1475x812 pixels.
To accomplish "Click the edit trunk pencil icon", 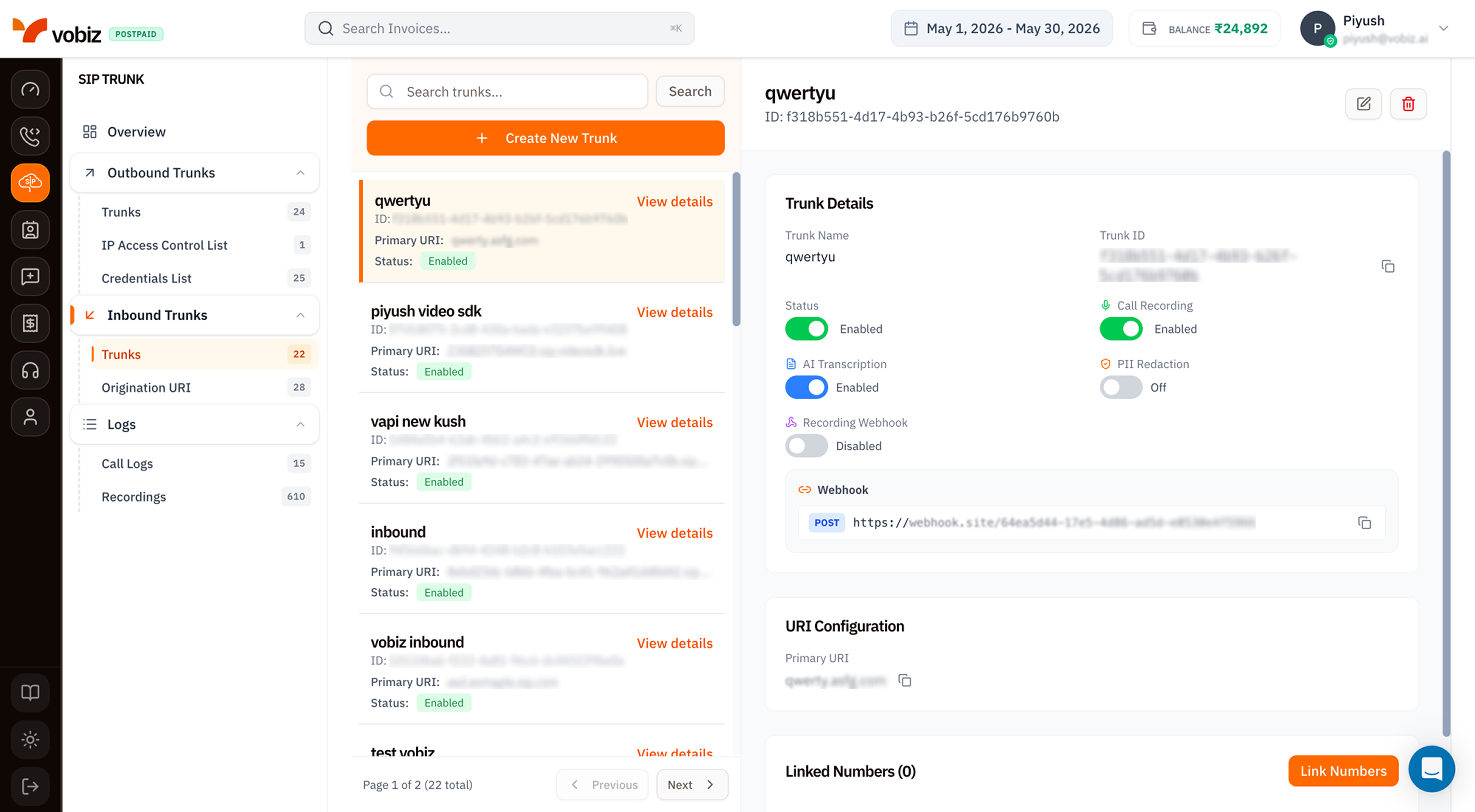I will [x=1363, y=104].
